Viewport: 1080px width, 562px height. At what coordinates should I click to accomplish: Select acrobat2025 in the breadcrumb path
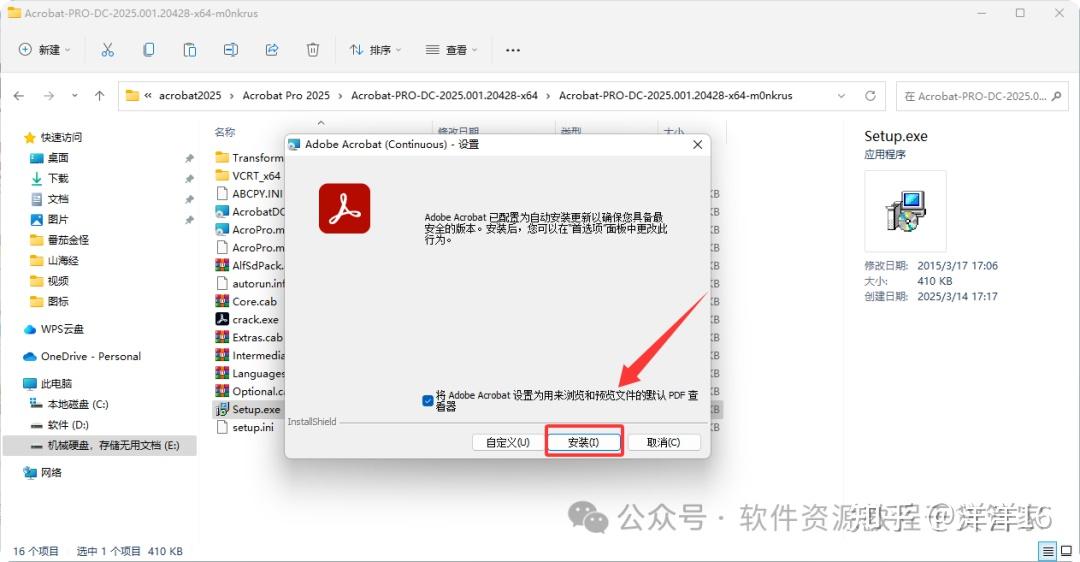[190, 96]
